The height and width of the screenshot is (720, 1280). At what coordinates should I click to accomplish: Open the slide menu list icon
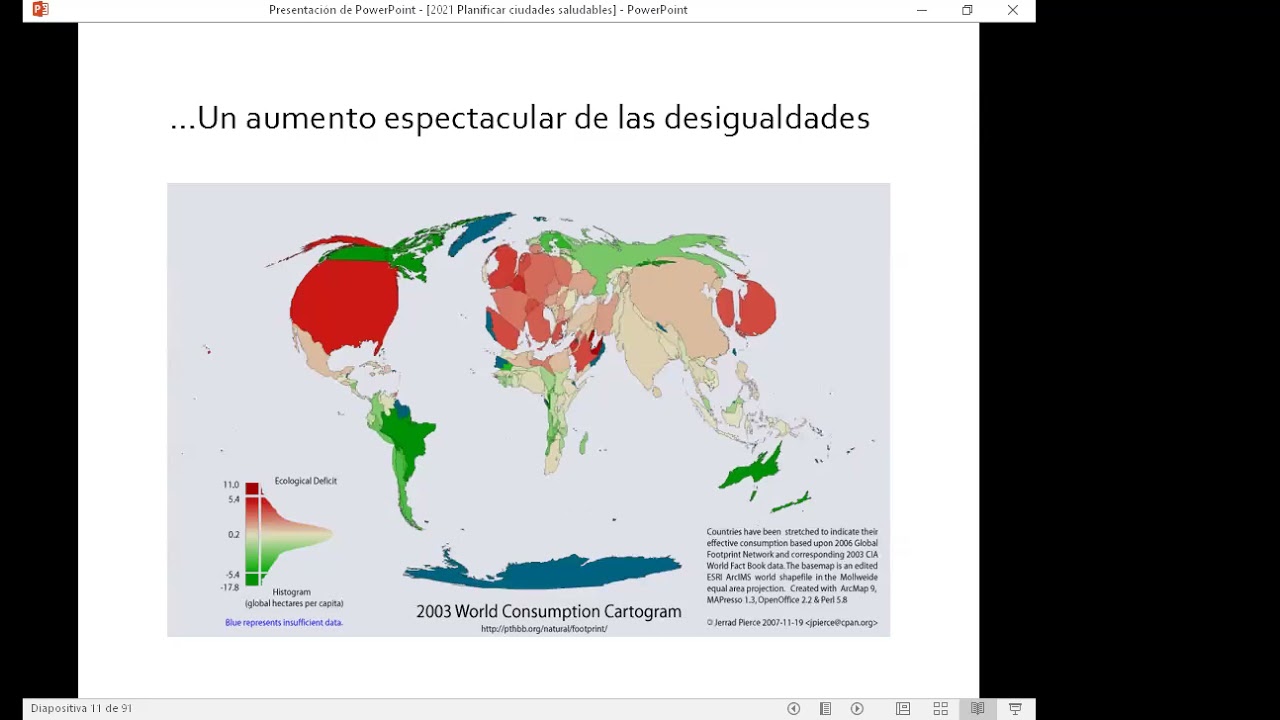(x=825, y=708)
